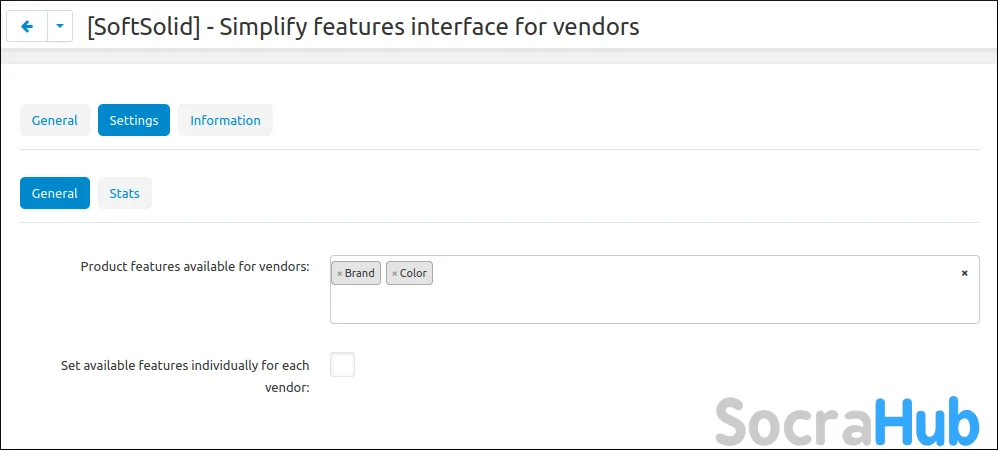Switch to the top-level General tab
The image size is (998, 450).
(55, 120)
